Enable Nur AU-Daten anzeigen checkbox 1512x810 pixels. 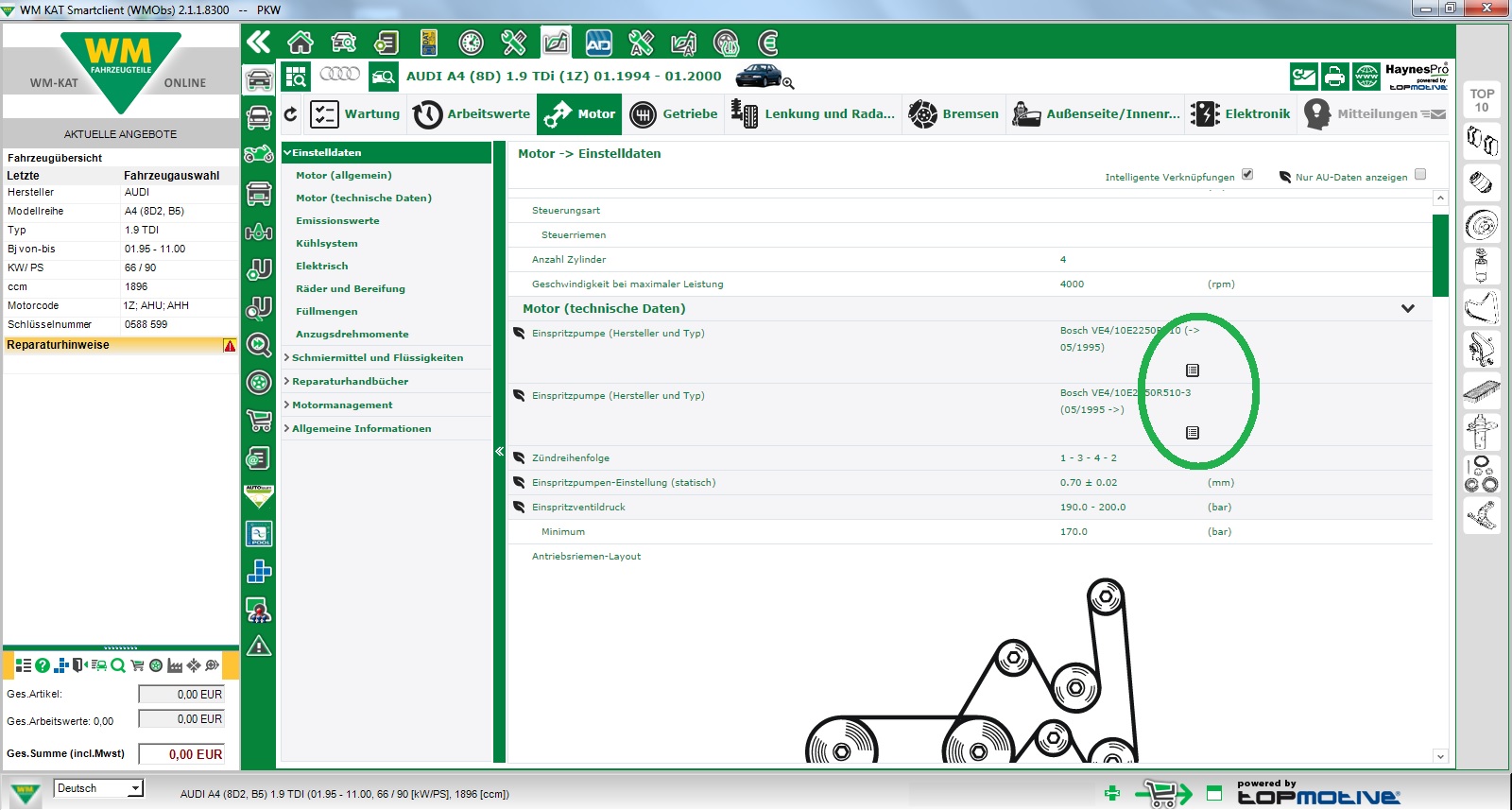click(1420, 175)
